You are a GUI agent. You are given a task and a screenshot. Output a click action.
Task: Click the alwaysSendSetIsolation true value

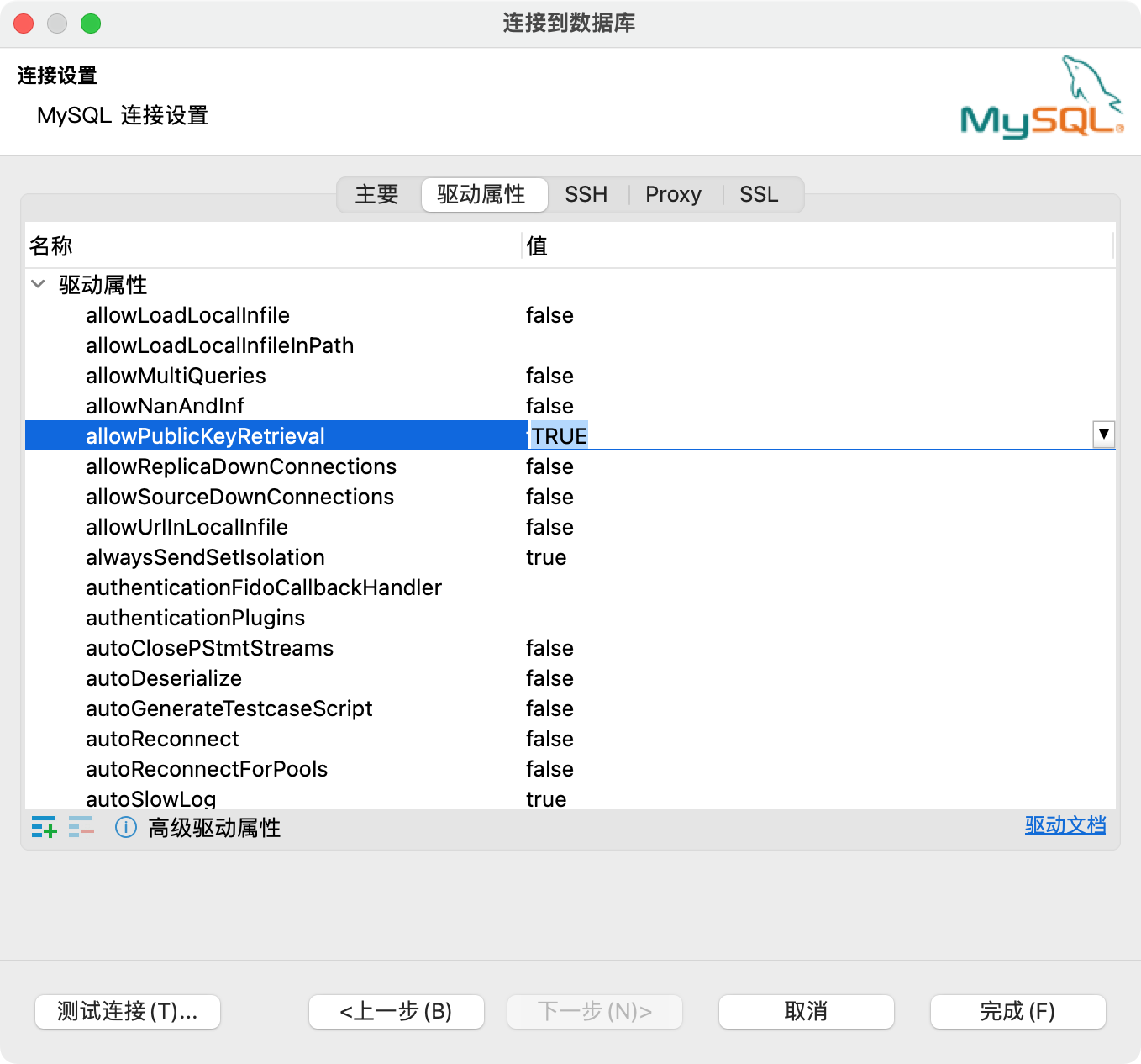pyautogui.click(x=546, y=557)
